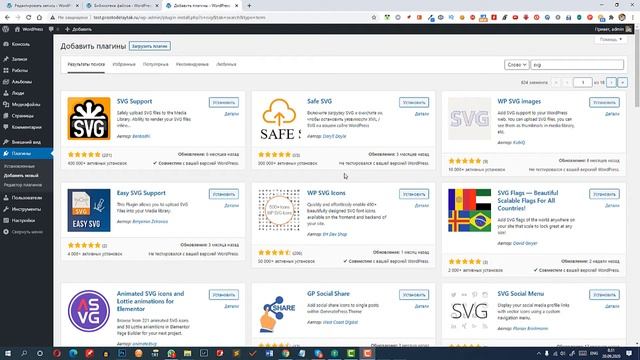Click the Настройки icon in sidebar

(x=6, y=220)
